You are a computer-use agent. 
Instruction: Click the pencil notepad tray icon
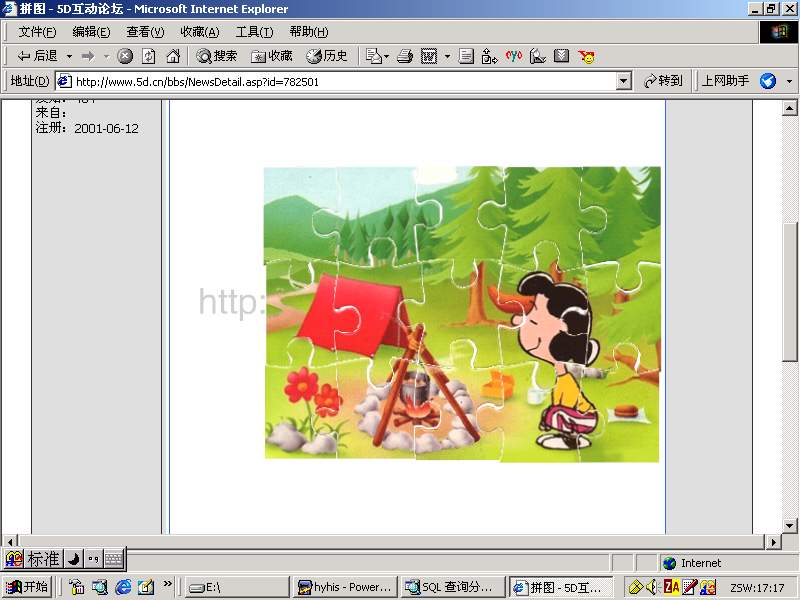tap(689, 587)
